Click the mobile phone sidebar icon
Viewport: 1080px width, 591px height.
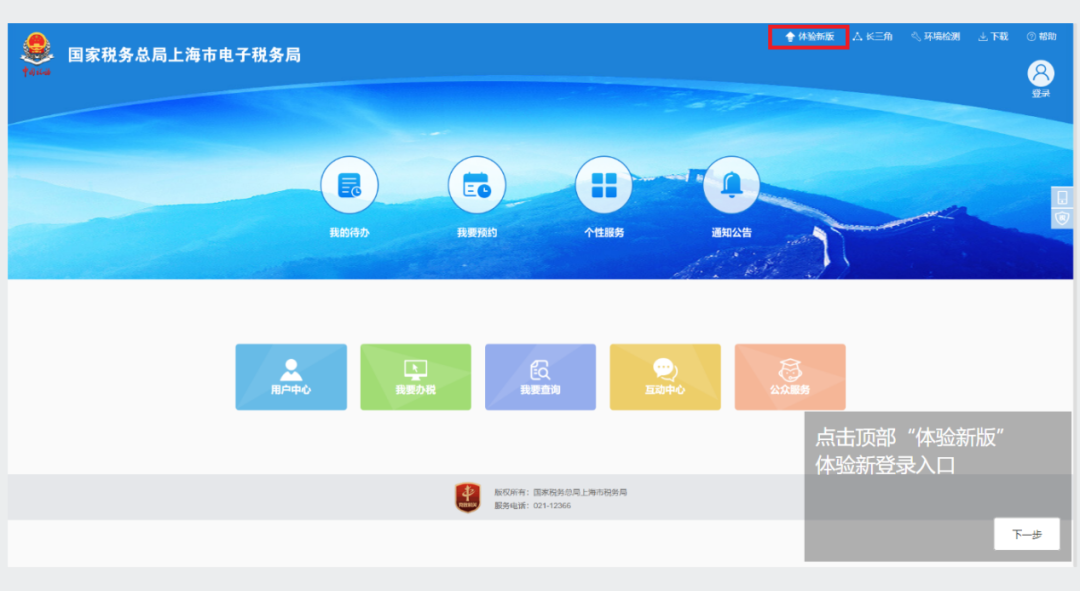[x=1062, y=198]
